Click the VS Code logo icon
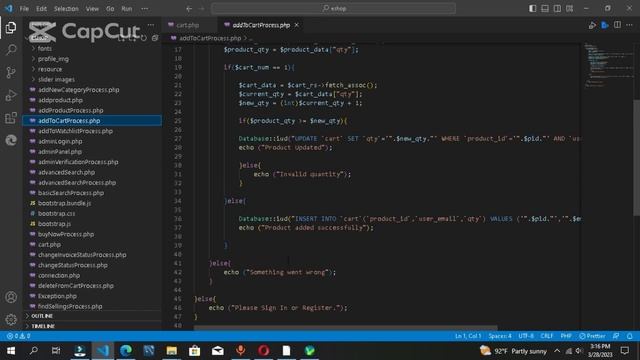Screen dimensions: 640x360 tap(8, 8)
